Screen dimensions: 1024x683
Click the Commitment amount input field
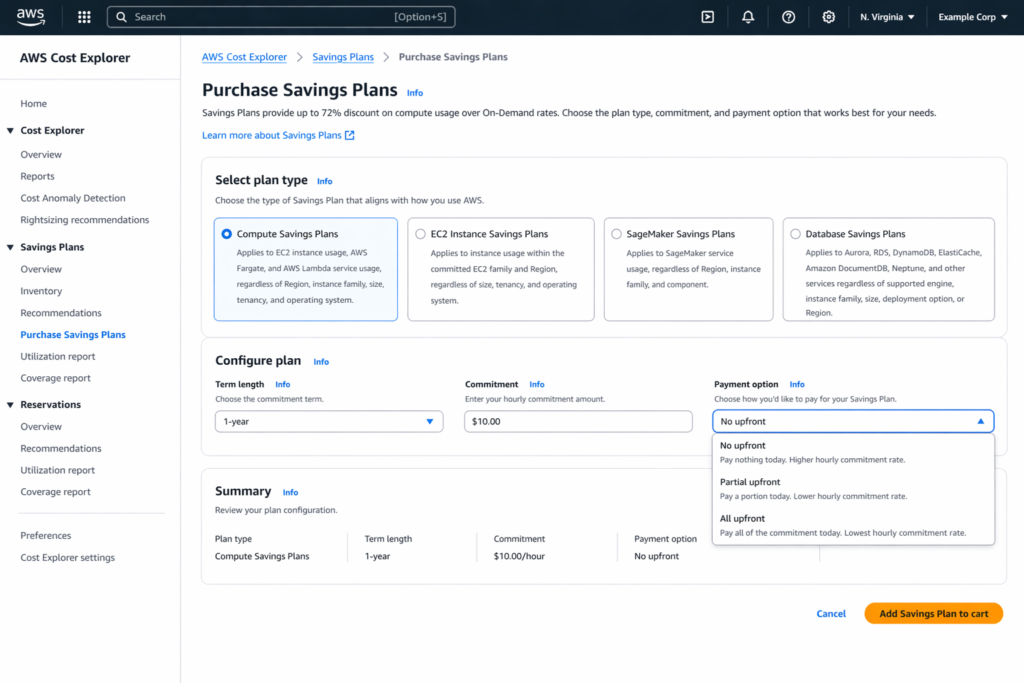coord(578,421)
